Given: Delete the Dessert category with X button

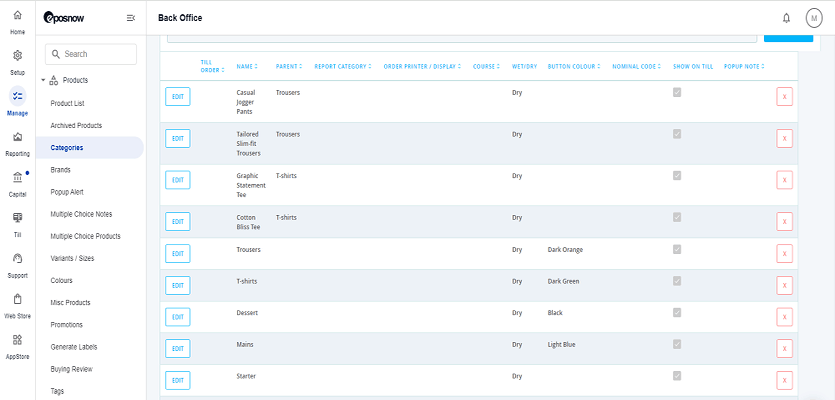Looking at the screenshot, I should tap(784, 317).
